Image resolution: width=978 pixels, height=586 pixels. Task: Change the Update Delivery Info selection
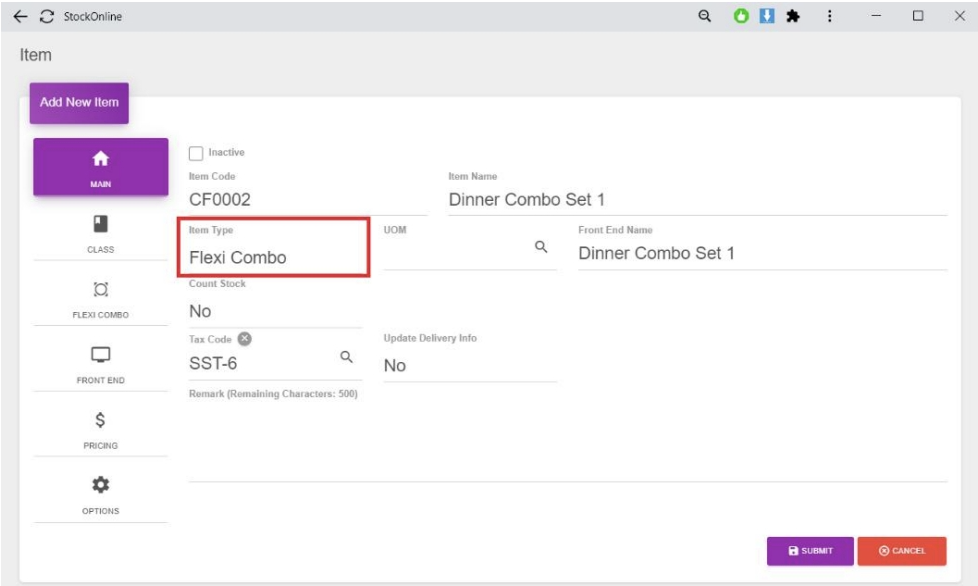(x=468, y=365)
